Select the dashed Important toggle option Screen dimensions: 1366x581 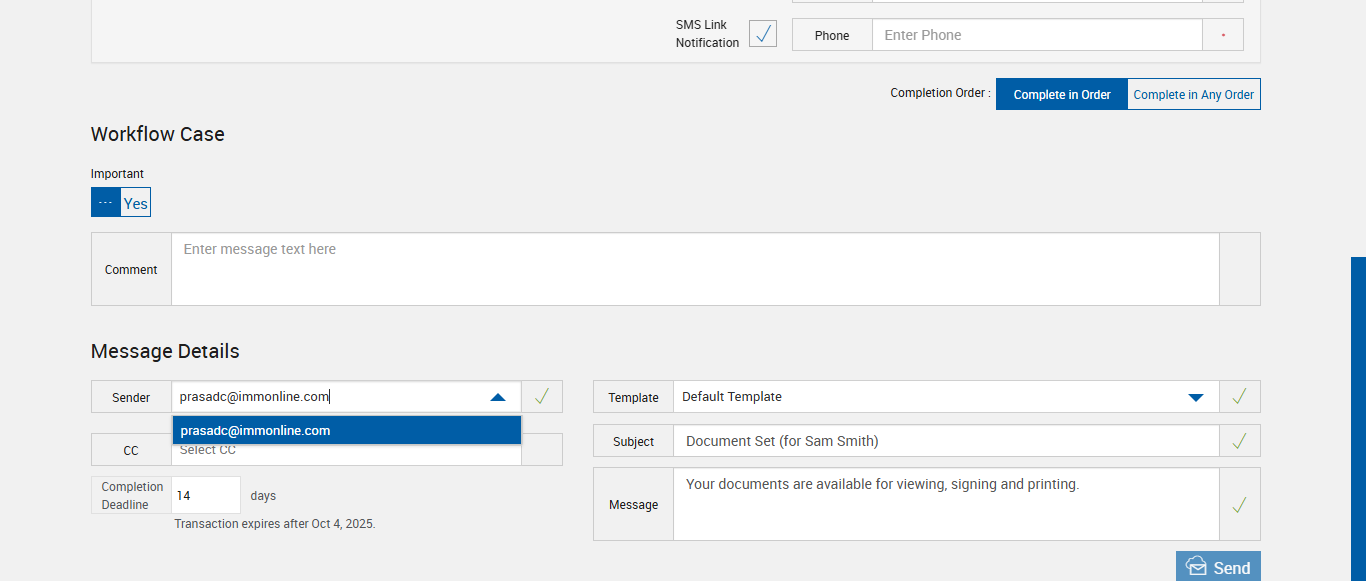(106, 203)
